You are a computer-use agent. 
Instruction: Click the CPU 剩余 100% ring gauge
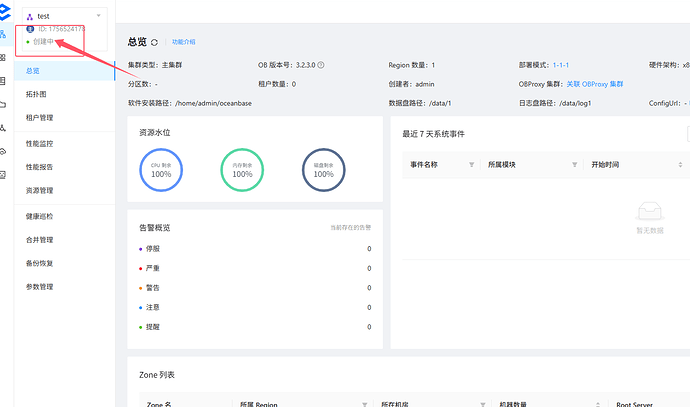tap(161, 171)
